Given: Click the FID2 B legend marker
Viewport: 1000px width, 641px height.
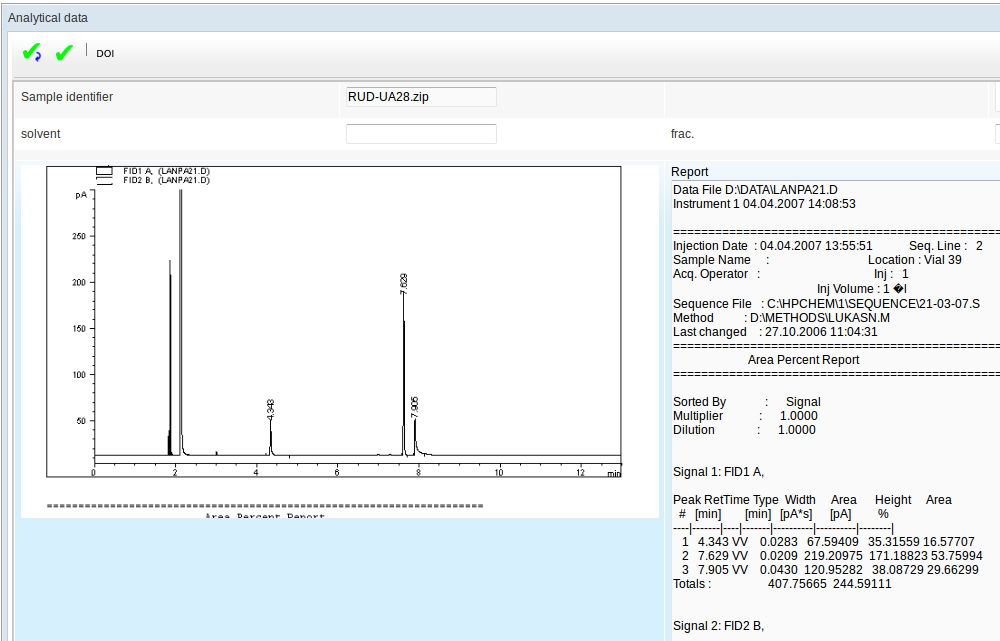Looking at the screenshot, I should (104, 181).
